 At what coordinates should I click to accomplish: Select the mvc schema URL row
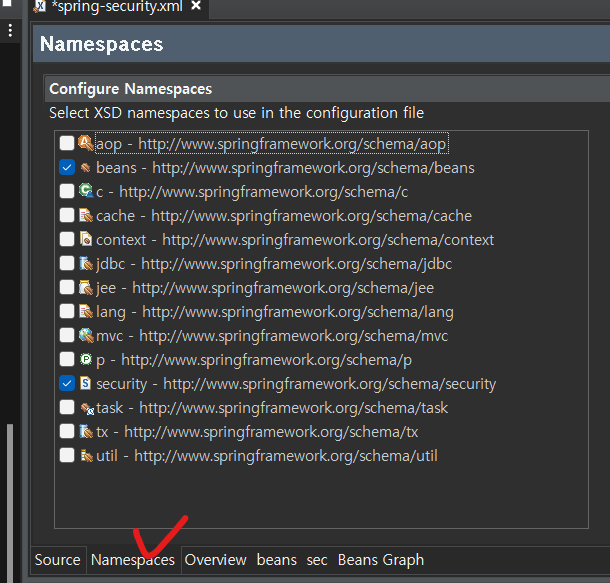click(x=272, y=336)
